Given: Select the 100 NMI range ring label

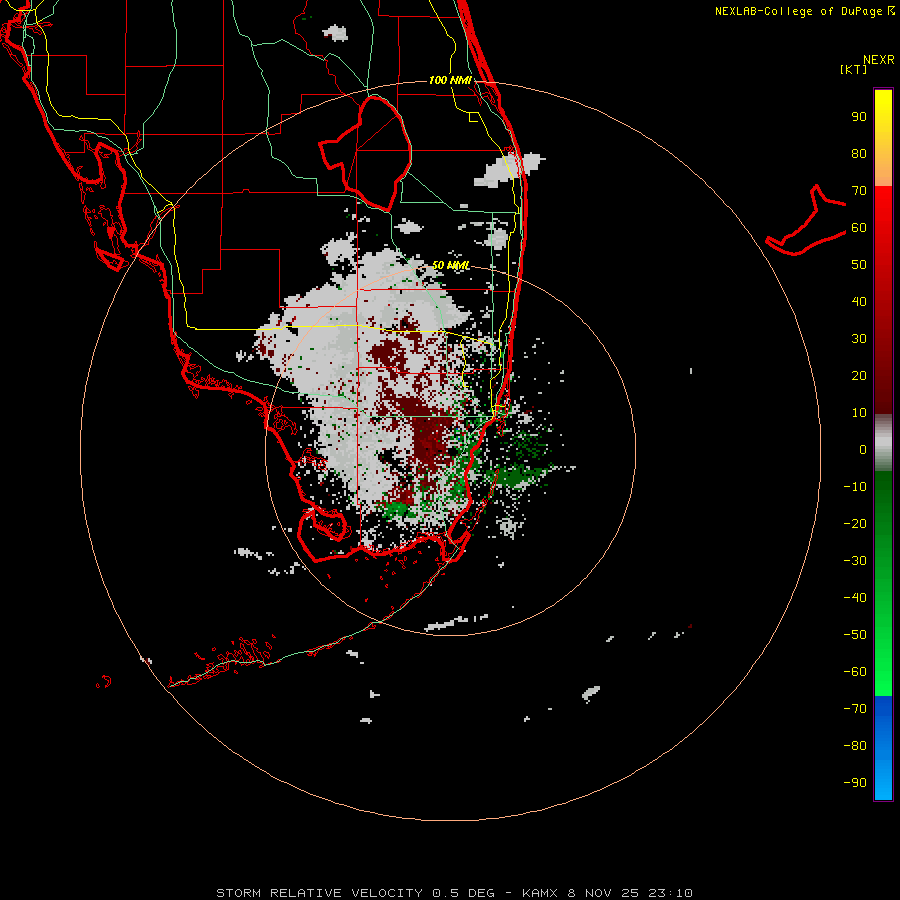Looking at the screenshot, I should [x=451, y=80].
